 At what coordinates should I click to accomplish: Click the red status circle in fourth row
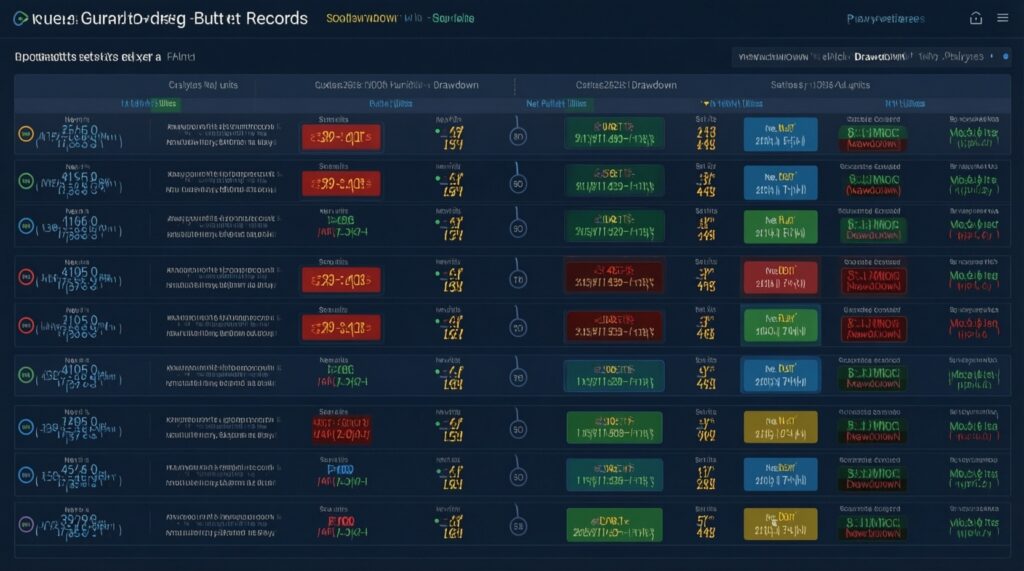(25, 277)
